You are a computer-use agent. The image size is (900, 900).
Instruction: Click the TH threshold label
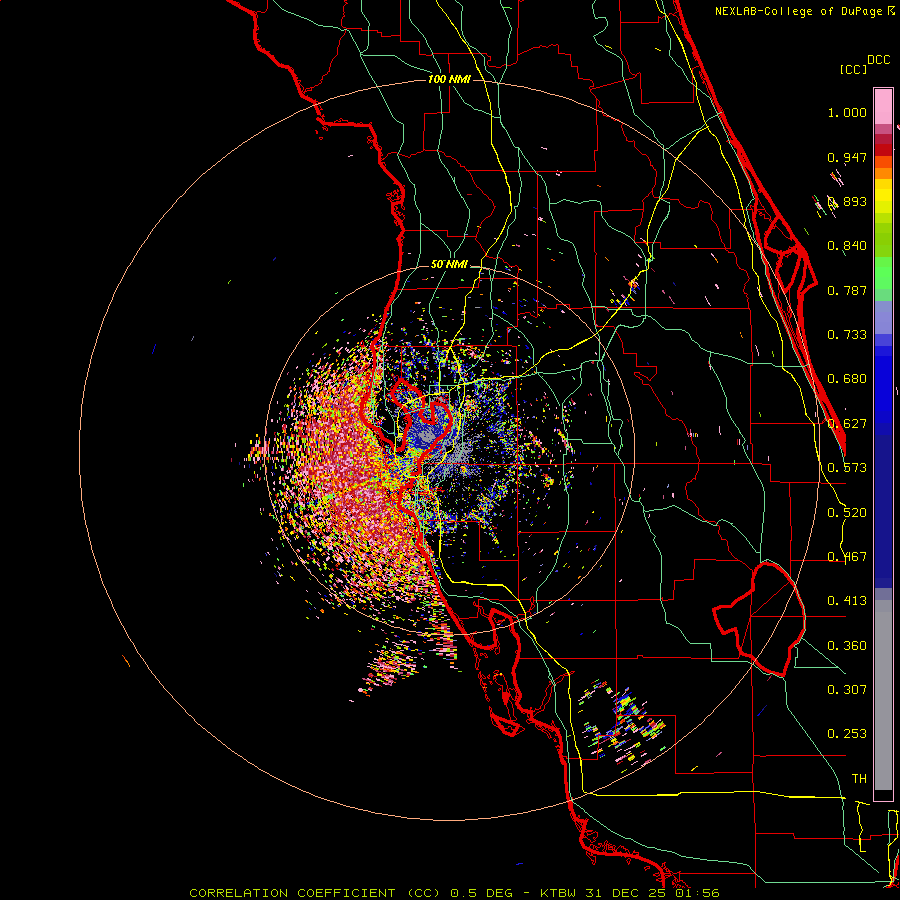859,779
